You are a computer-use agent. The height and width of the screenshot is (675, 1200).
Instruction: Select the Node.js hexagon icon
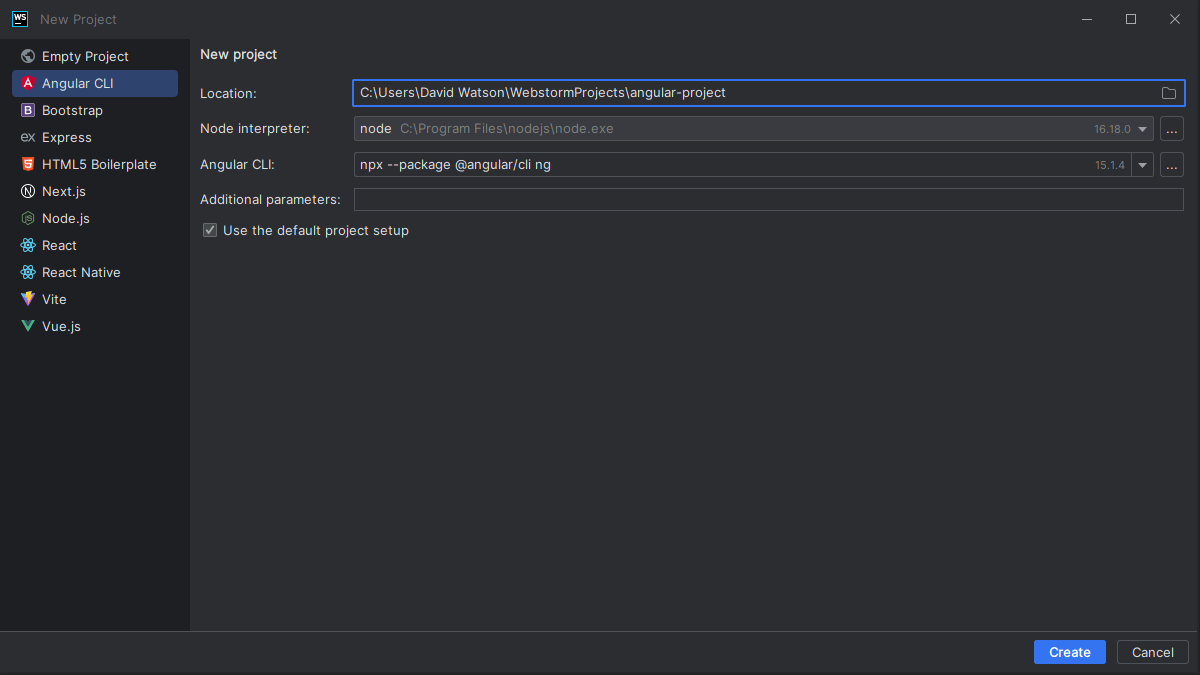coord(27,218)
